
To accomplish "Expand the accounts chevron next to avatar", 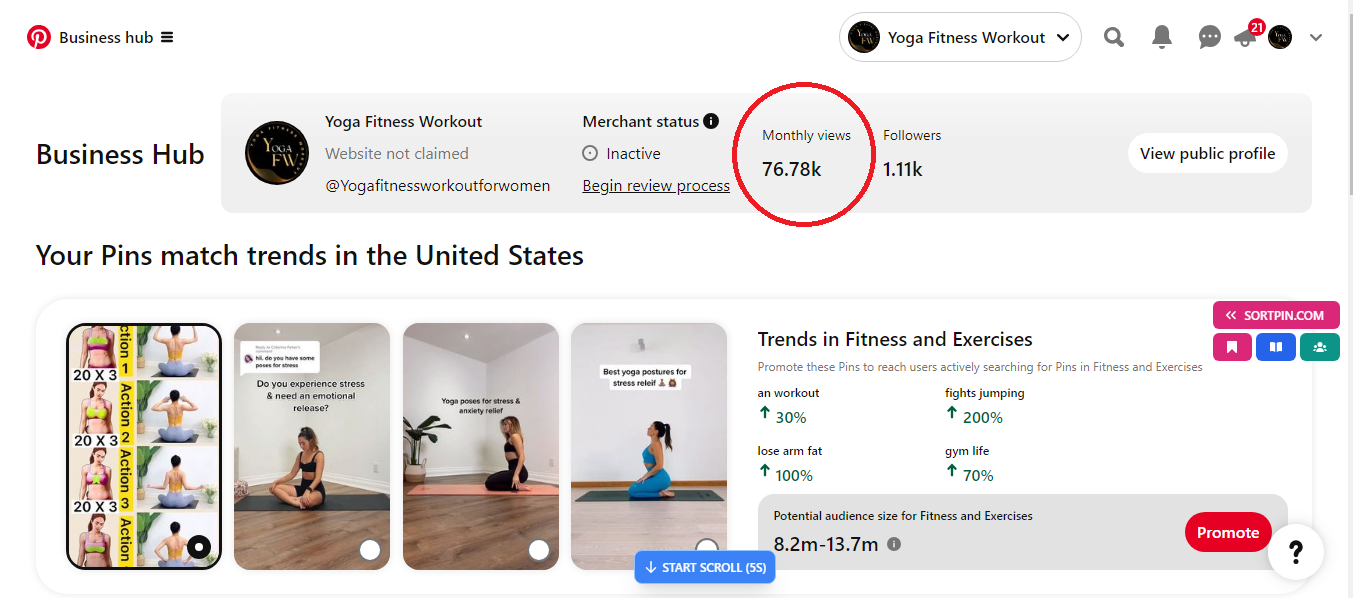I will (1316, 38).
